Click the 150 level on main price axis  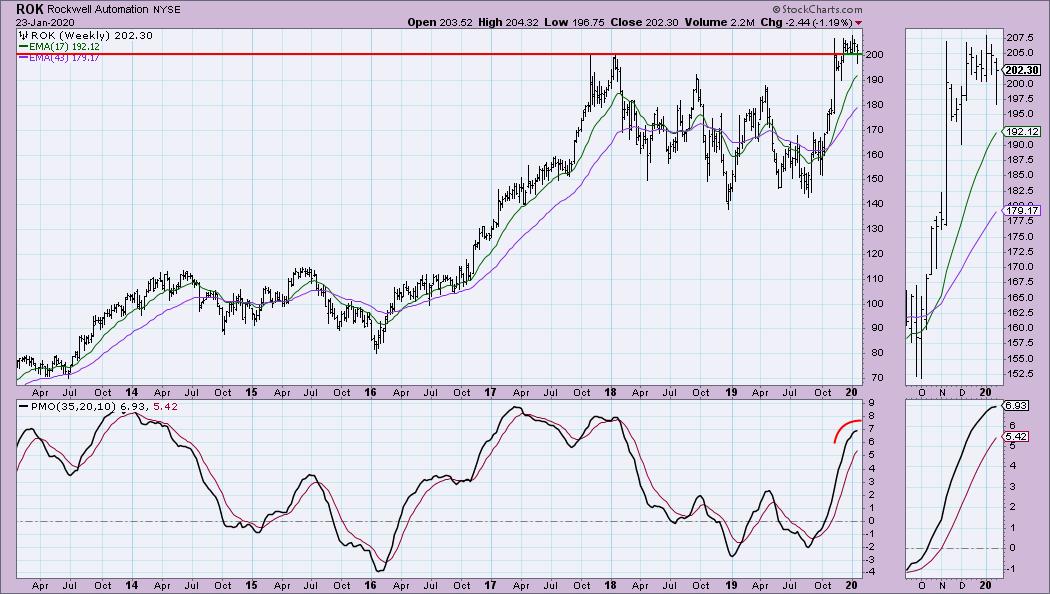pos(873,179)
